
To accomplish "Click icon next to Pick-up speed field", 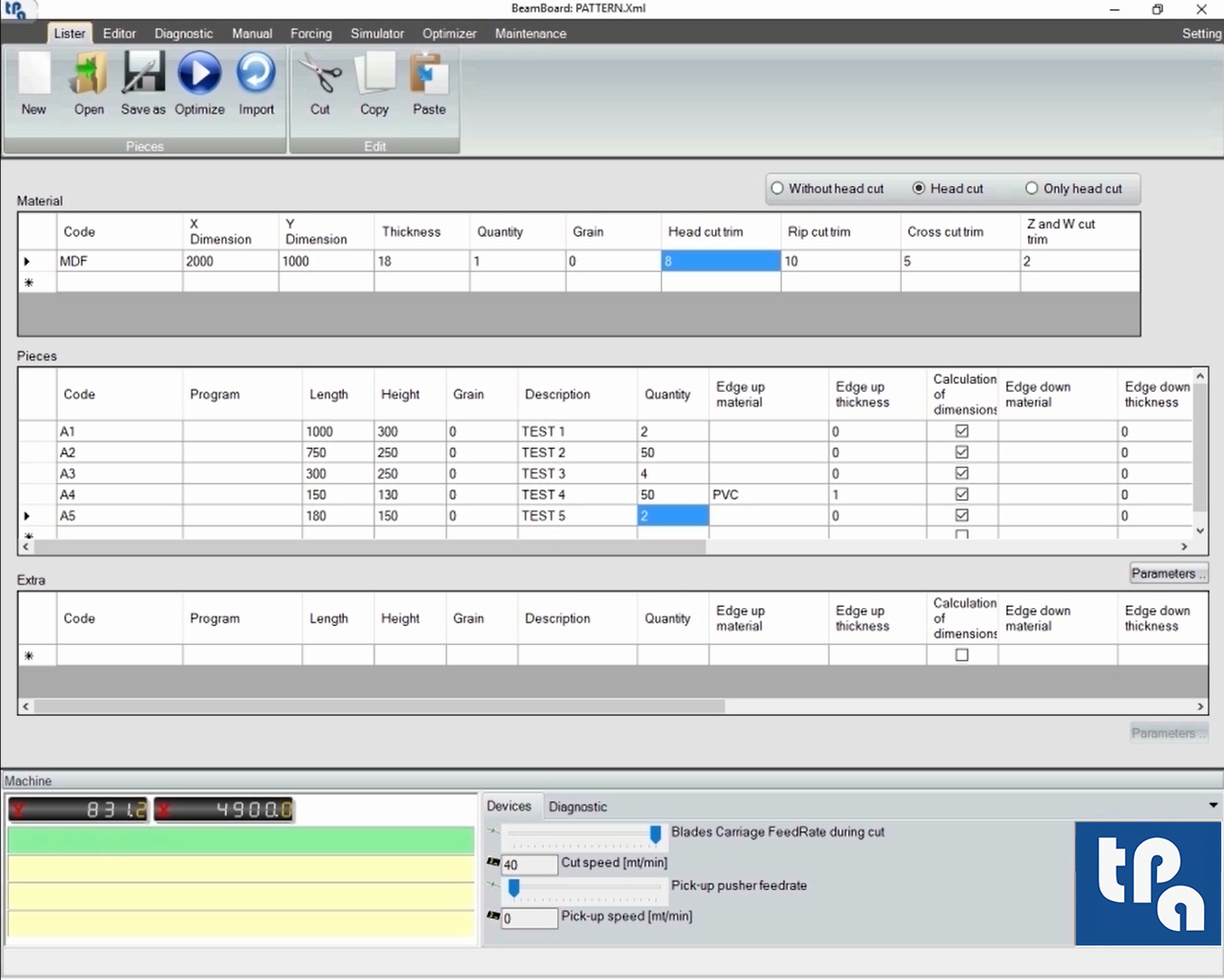I will click(x=493, y=916).
